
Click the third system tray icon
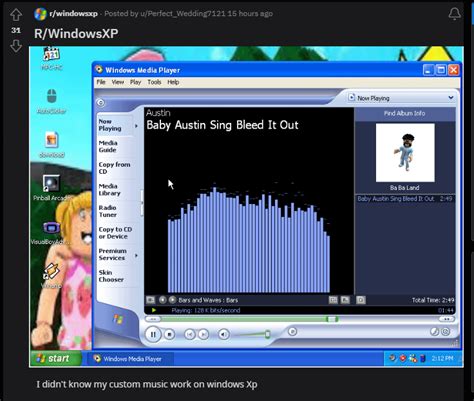(413, 358)
